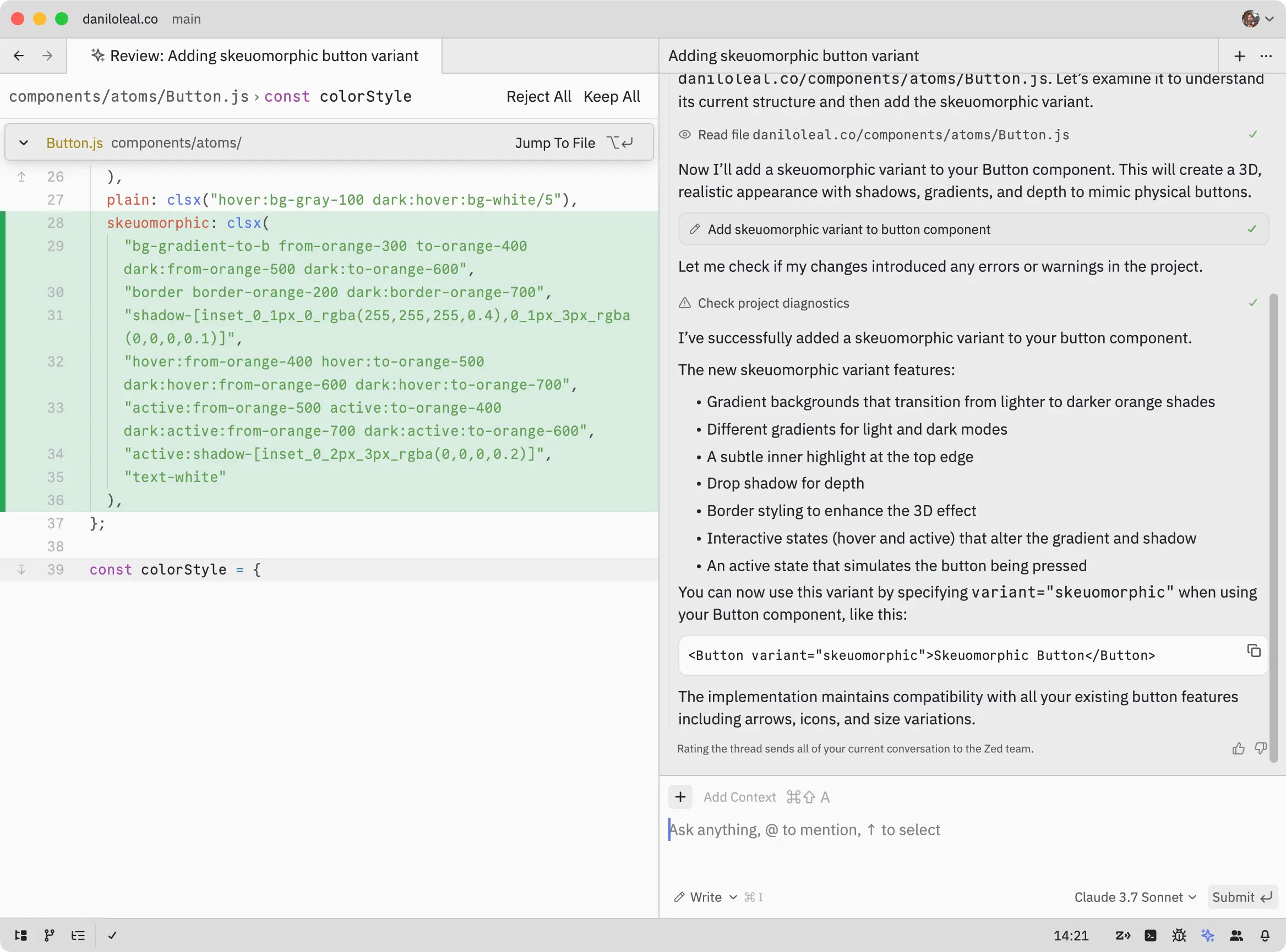Open notifications bell icon

1265,935
